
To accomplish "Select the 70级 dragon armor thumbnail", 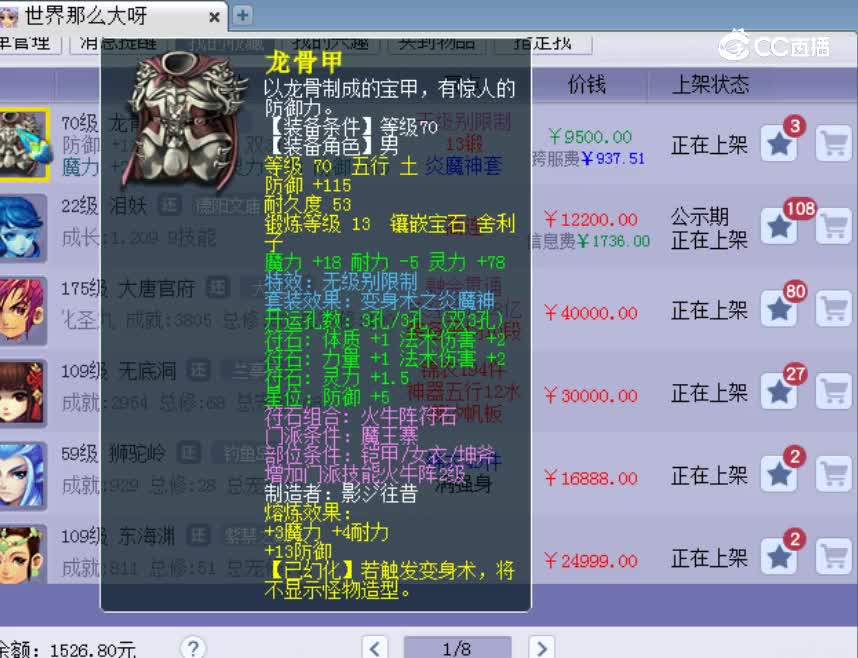I will [24, 145].
